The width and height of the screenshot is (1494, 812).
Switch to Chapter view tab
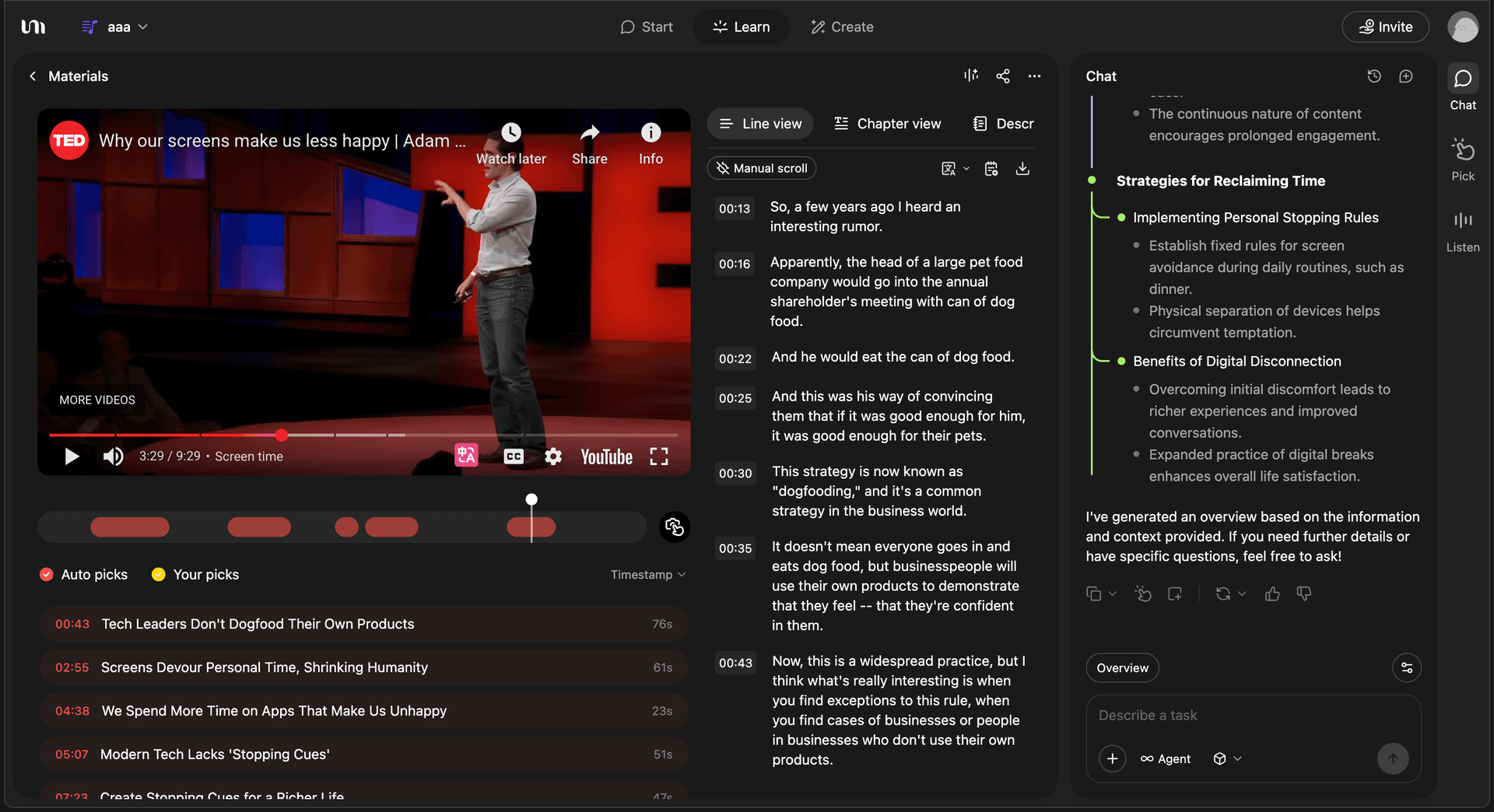pos(887,124)
